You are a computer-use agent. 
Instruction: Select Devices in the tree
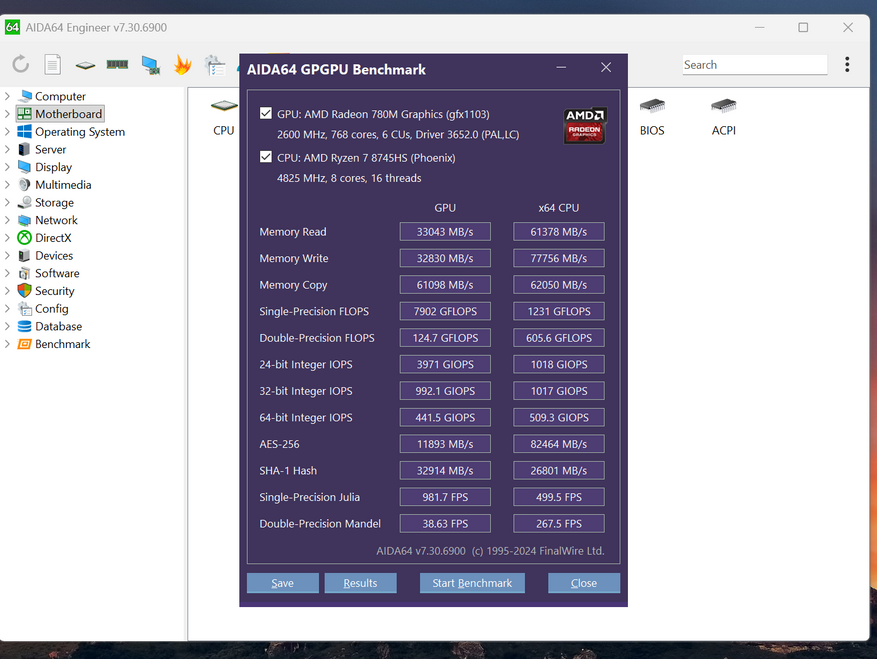click(54, 256)
